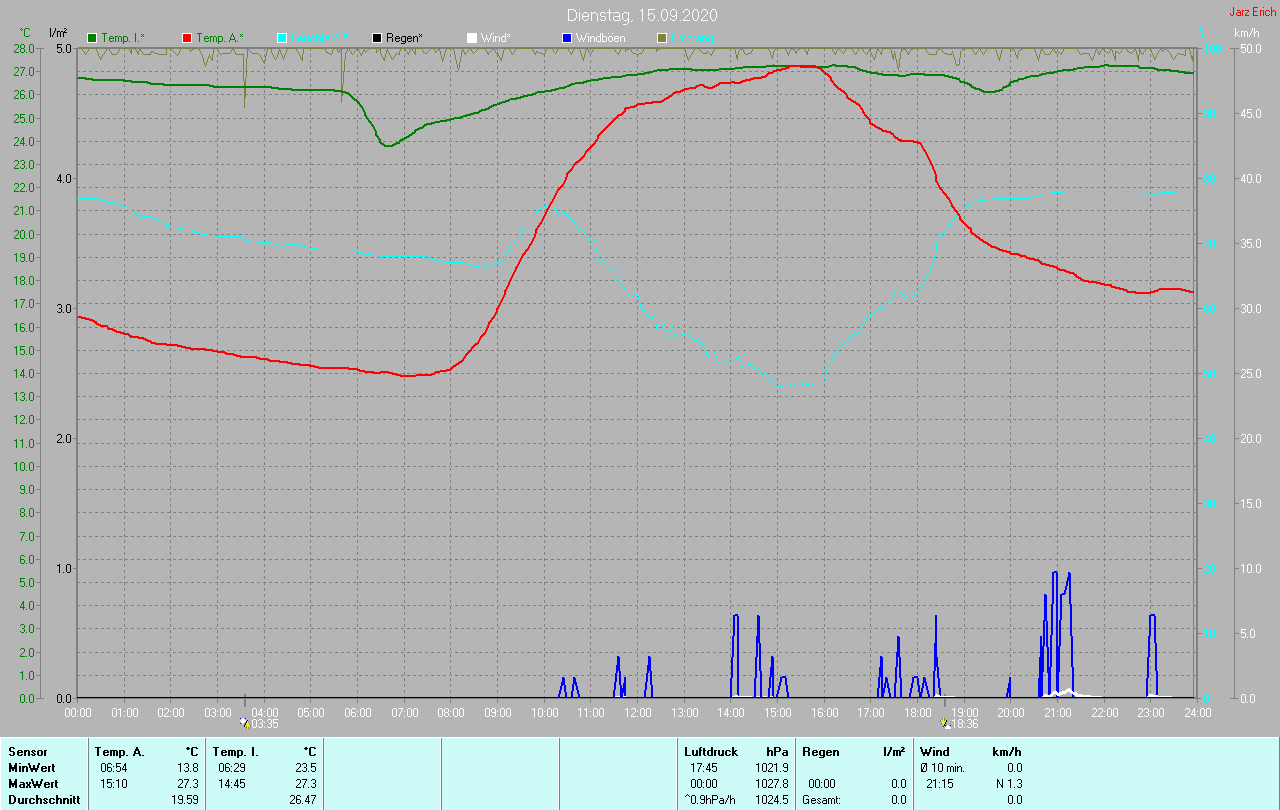Select the "Temp. I.*" legend label
Image resolution: width=1280 pixels, height=810 pixels.
(x=123, y=38)
